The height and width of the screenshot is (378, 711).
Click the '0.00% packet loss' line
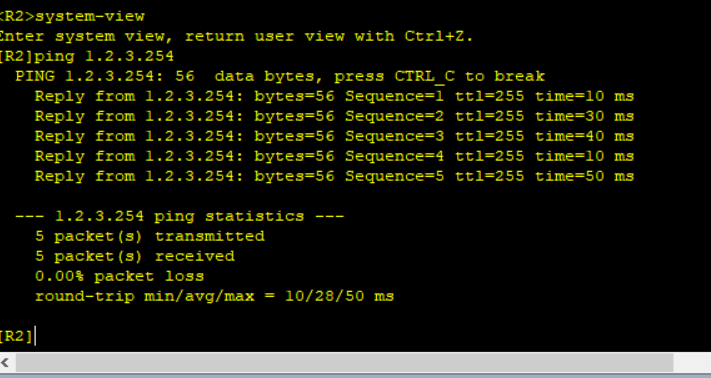[120, 276]
